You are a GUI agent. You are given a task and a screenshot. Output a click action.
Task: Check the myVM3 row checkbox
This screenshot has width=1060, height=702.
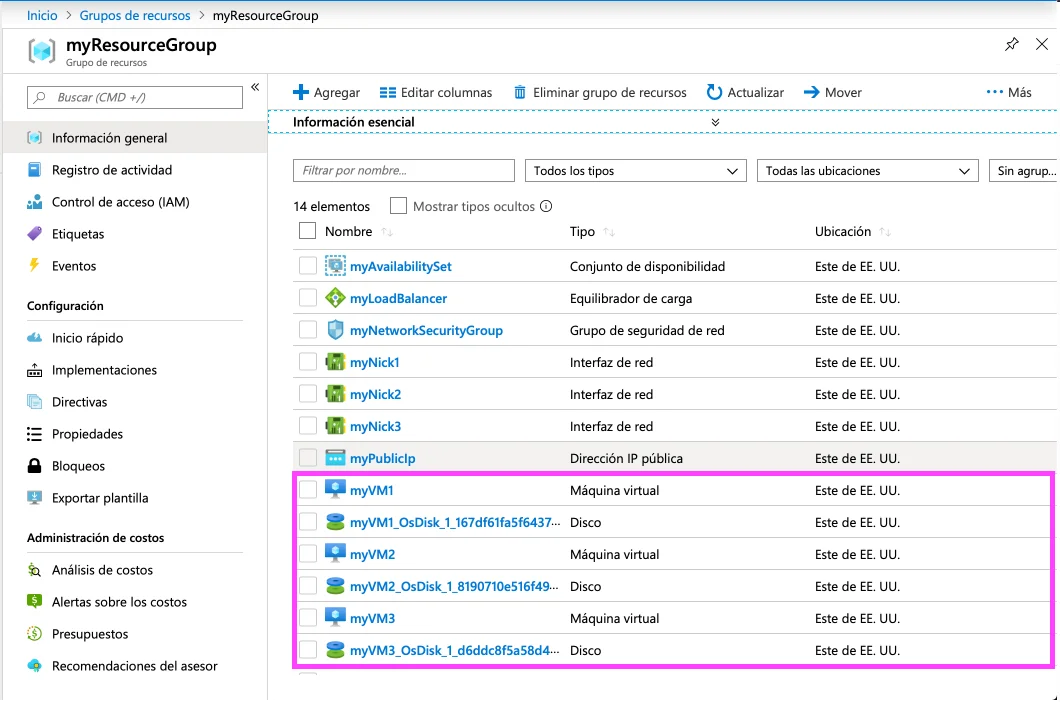pyautogui.click(x=308, y=617)
